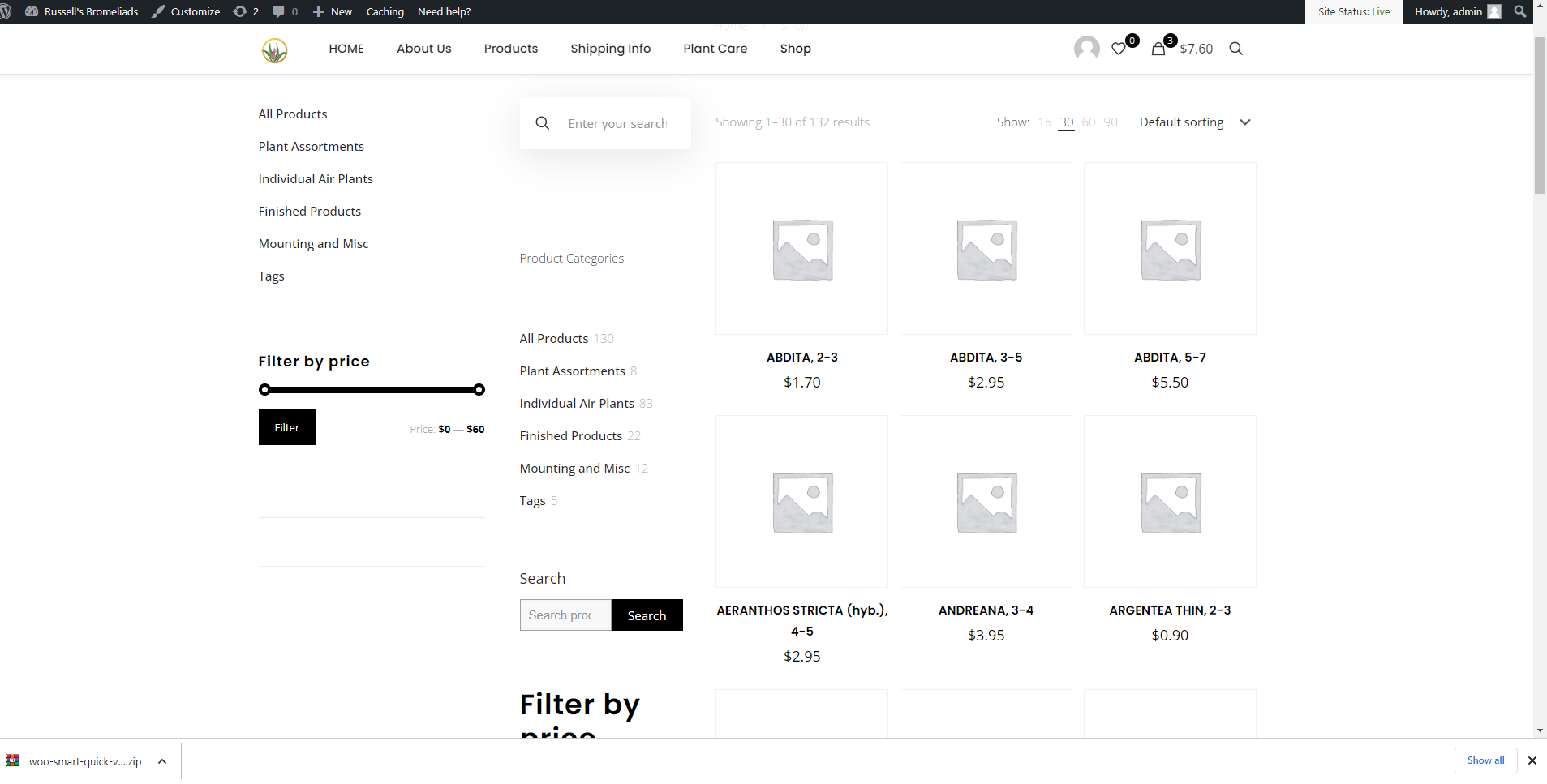Open the ARGENTEA THIN, 2-3 product image
The height and width of the screenshot is (784, 1547).
pyautogui.click(x=1171, y=502)
